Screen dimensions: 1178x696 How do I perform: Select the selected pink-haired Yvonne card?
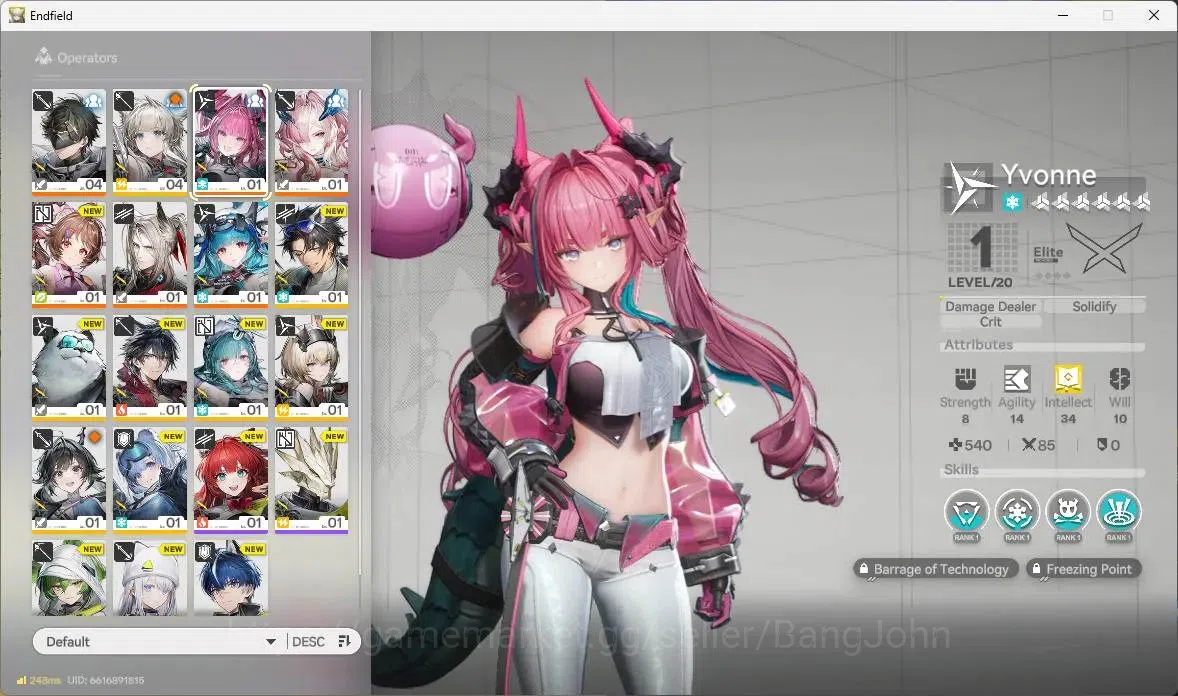tap(231, 141)
